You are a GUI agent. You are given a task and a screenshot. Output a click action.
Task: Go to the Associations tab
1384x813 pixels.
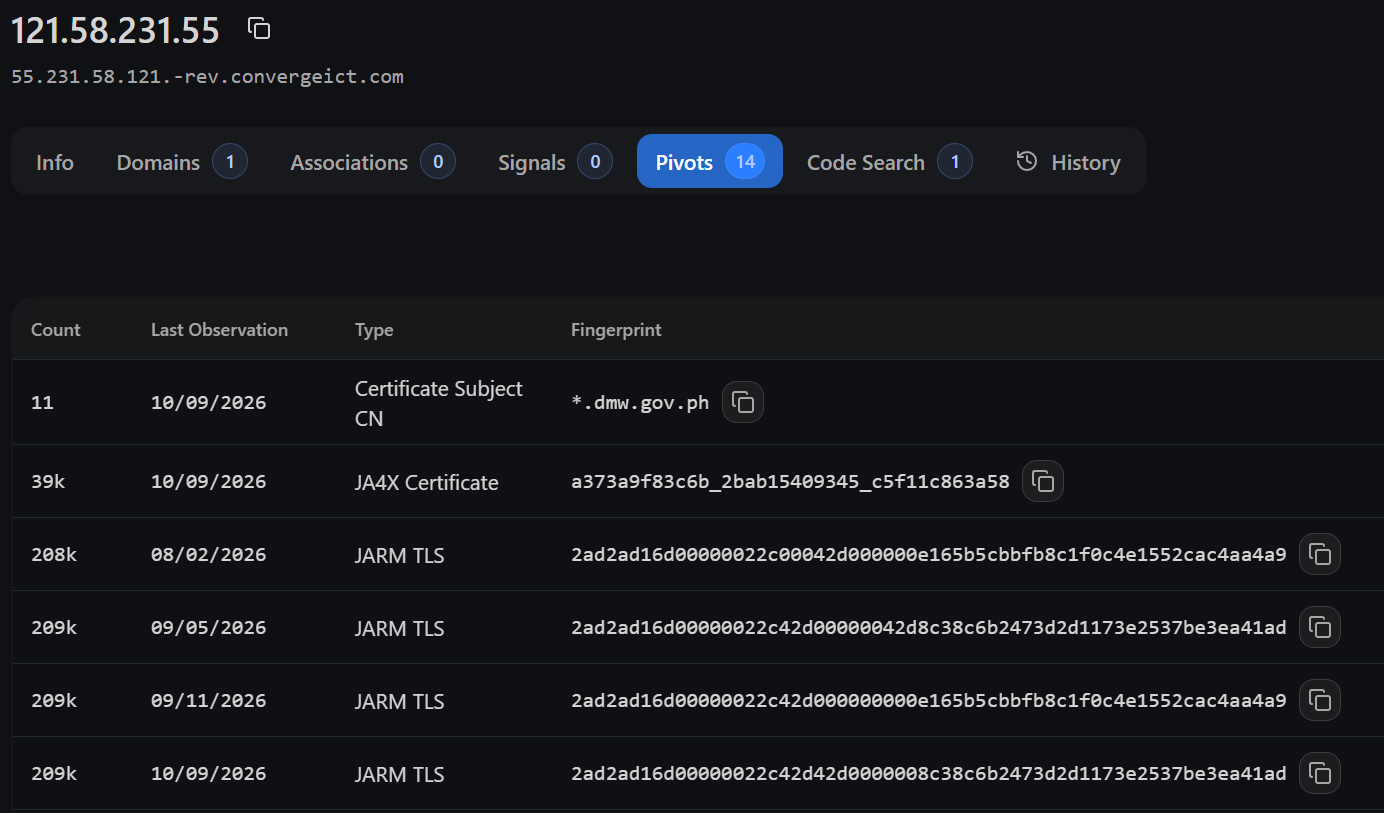(372, 162)
